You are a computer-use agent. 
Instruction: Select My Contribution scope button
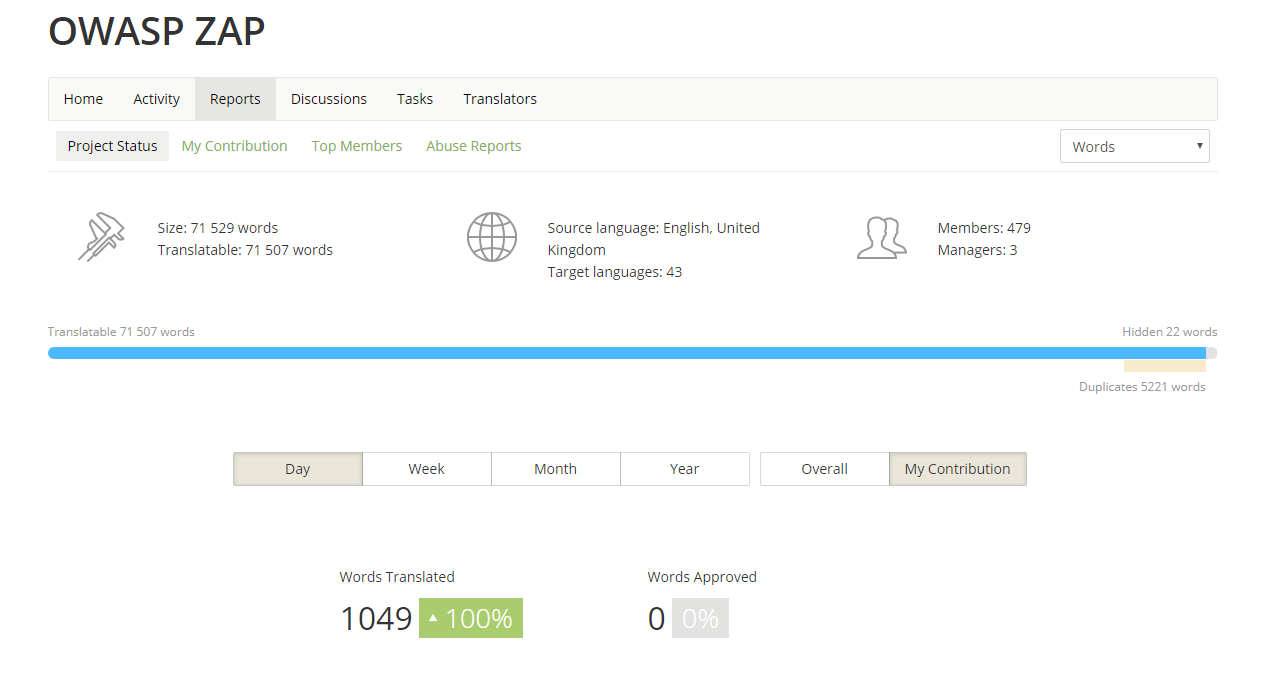[958, 469]
